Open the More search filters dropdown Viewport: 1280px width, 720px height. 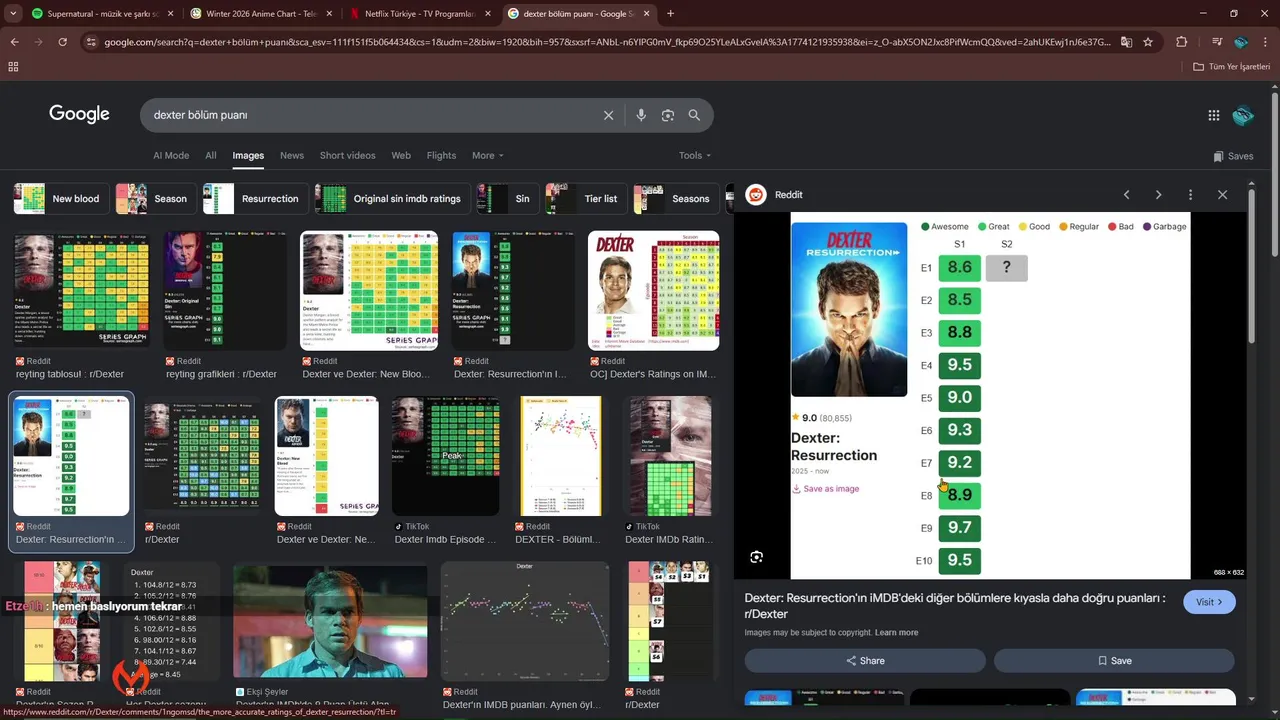487,156
